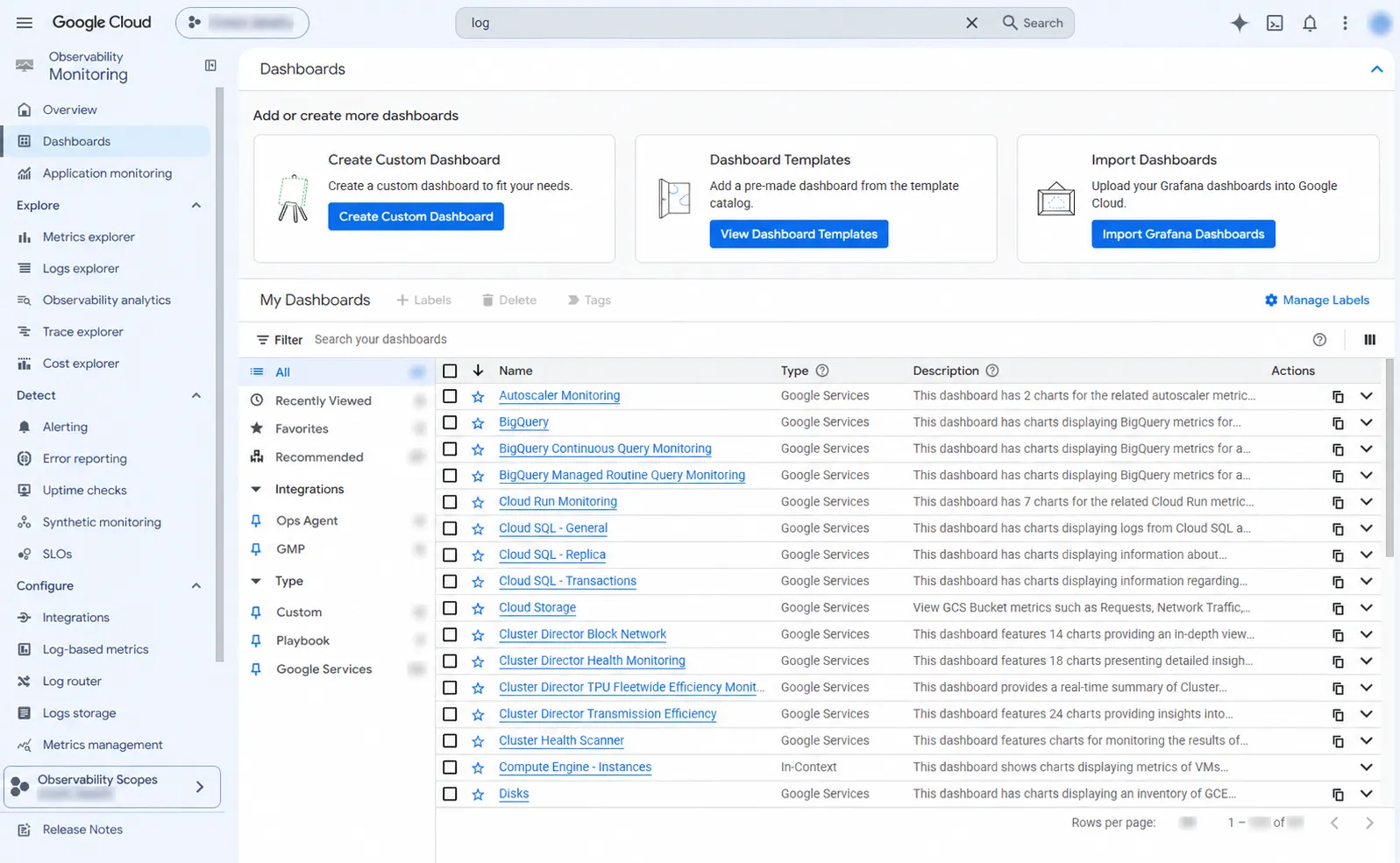
Task: Tick the Cloud Storage row checkbox
Action: 450,608
